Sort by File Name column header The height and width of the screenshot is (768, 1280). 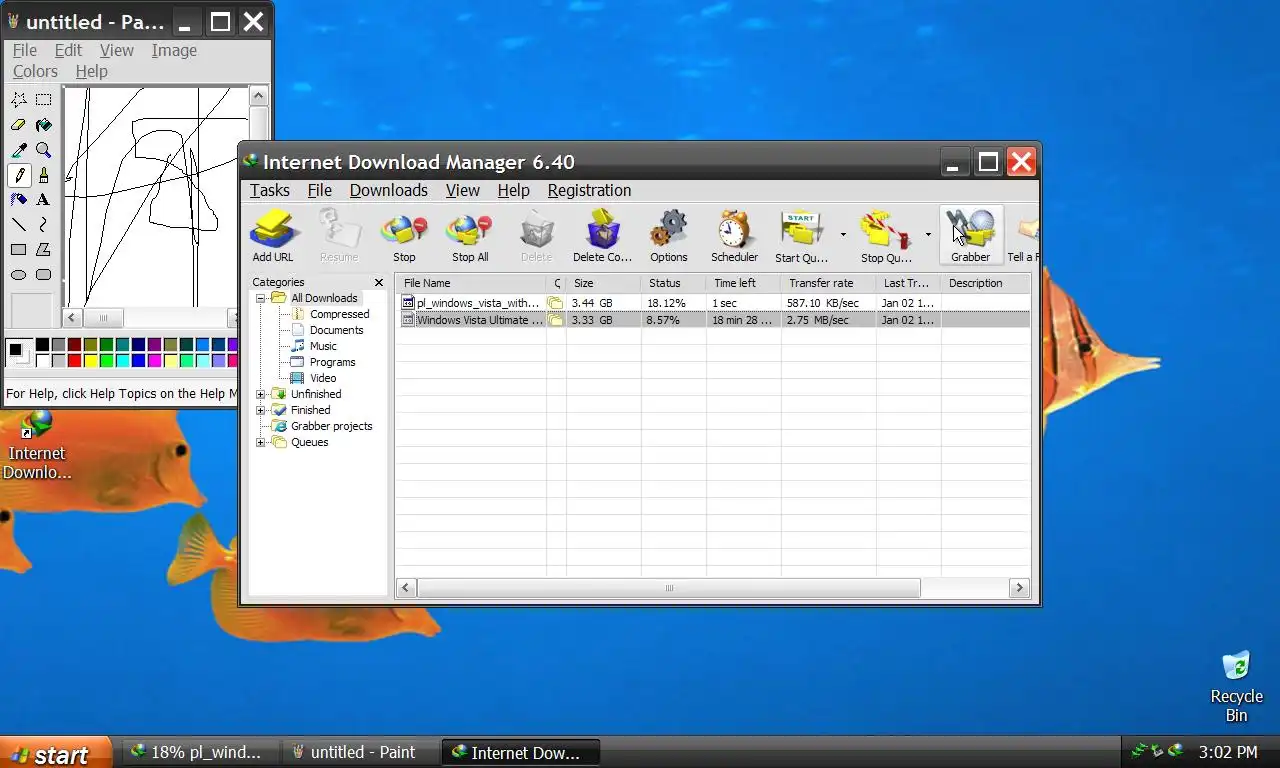470,283
